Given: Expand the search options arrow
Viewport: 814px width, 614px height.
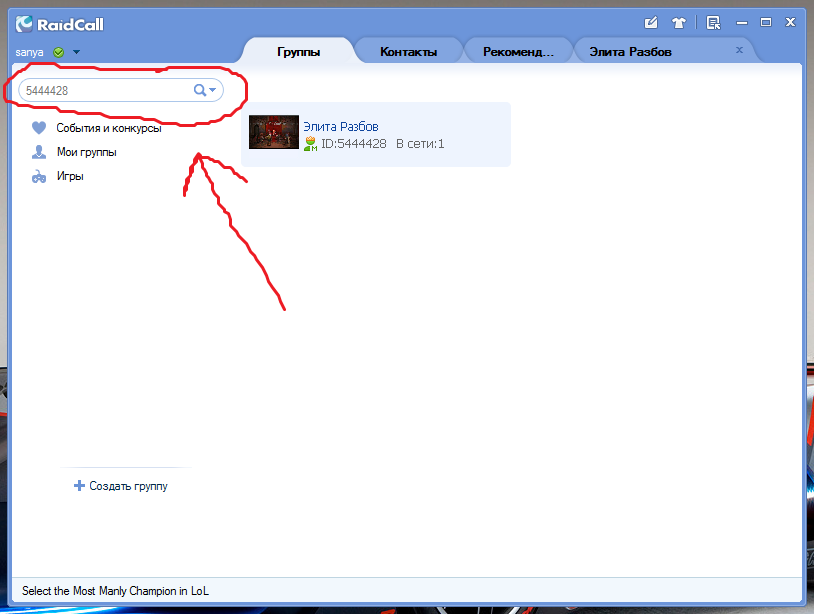Looking at the screenshot, I should (x=212, y=90).
